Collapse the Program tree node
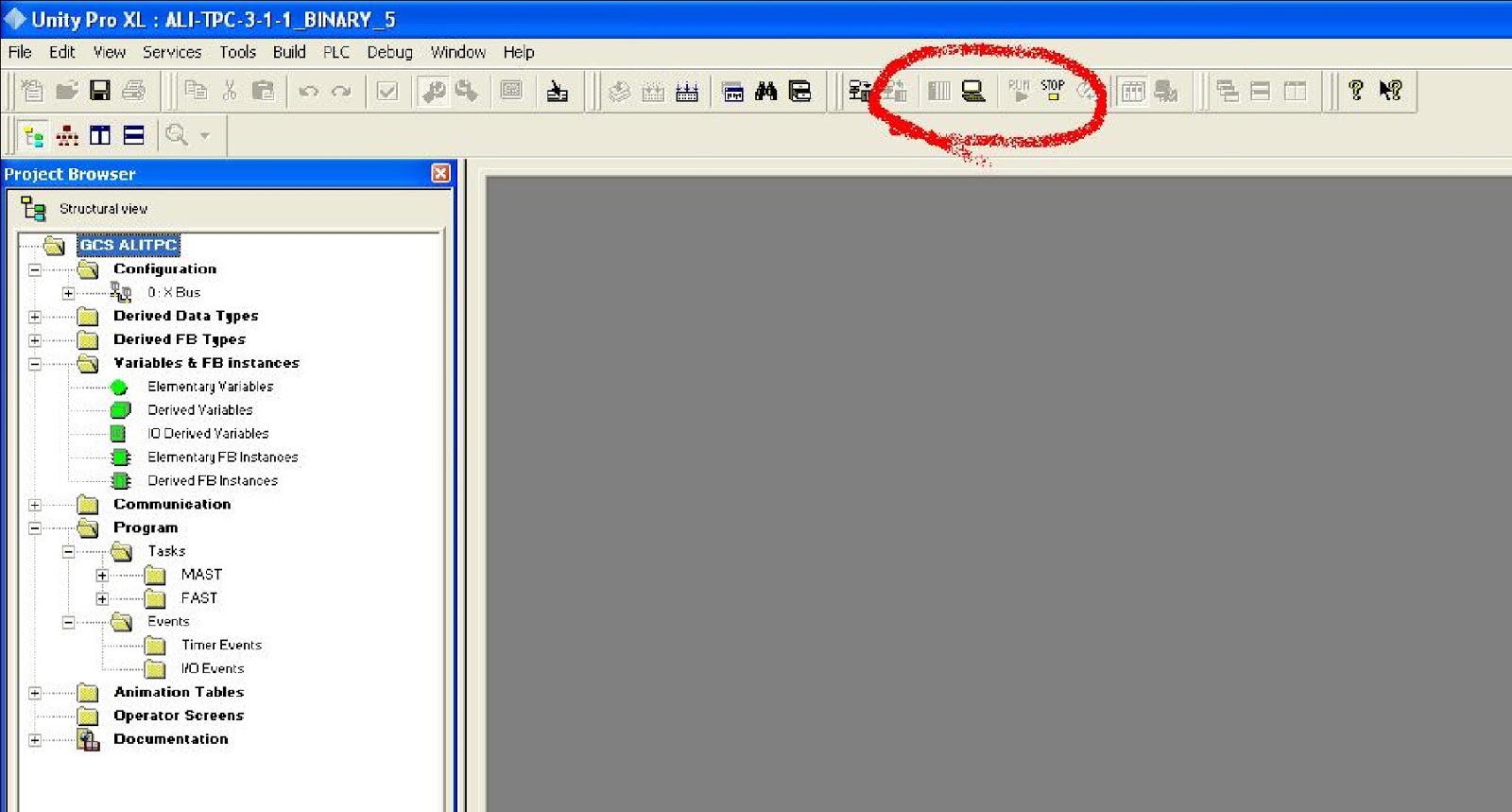Image resolution: width=1512 pixels, height=812 pixels. coord(35,528)
